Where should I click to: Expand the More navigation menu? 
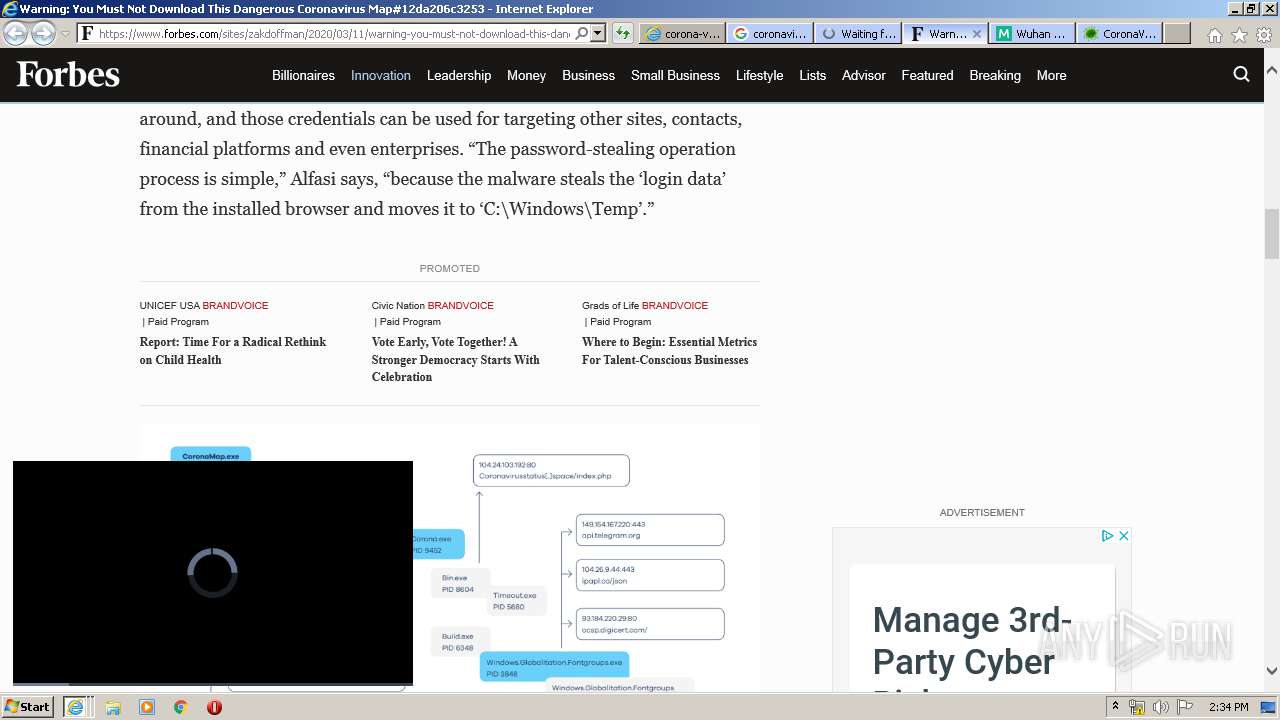pos(1051,75)
